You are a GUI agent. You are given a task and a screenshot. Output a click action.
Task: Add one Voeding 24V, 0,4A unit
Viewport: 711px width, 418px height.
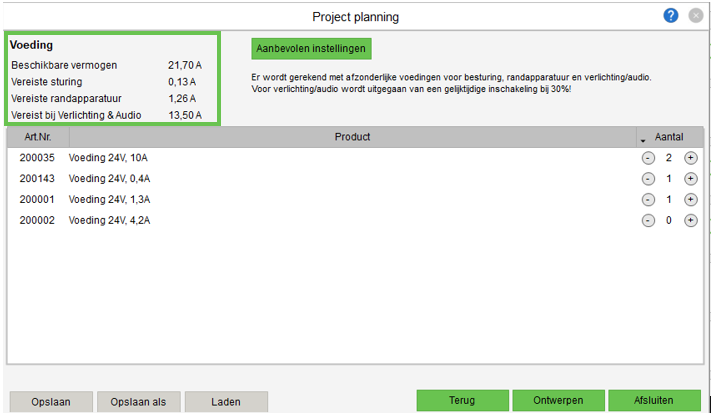coord(690,179)
